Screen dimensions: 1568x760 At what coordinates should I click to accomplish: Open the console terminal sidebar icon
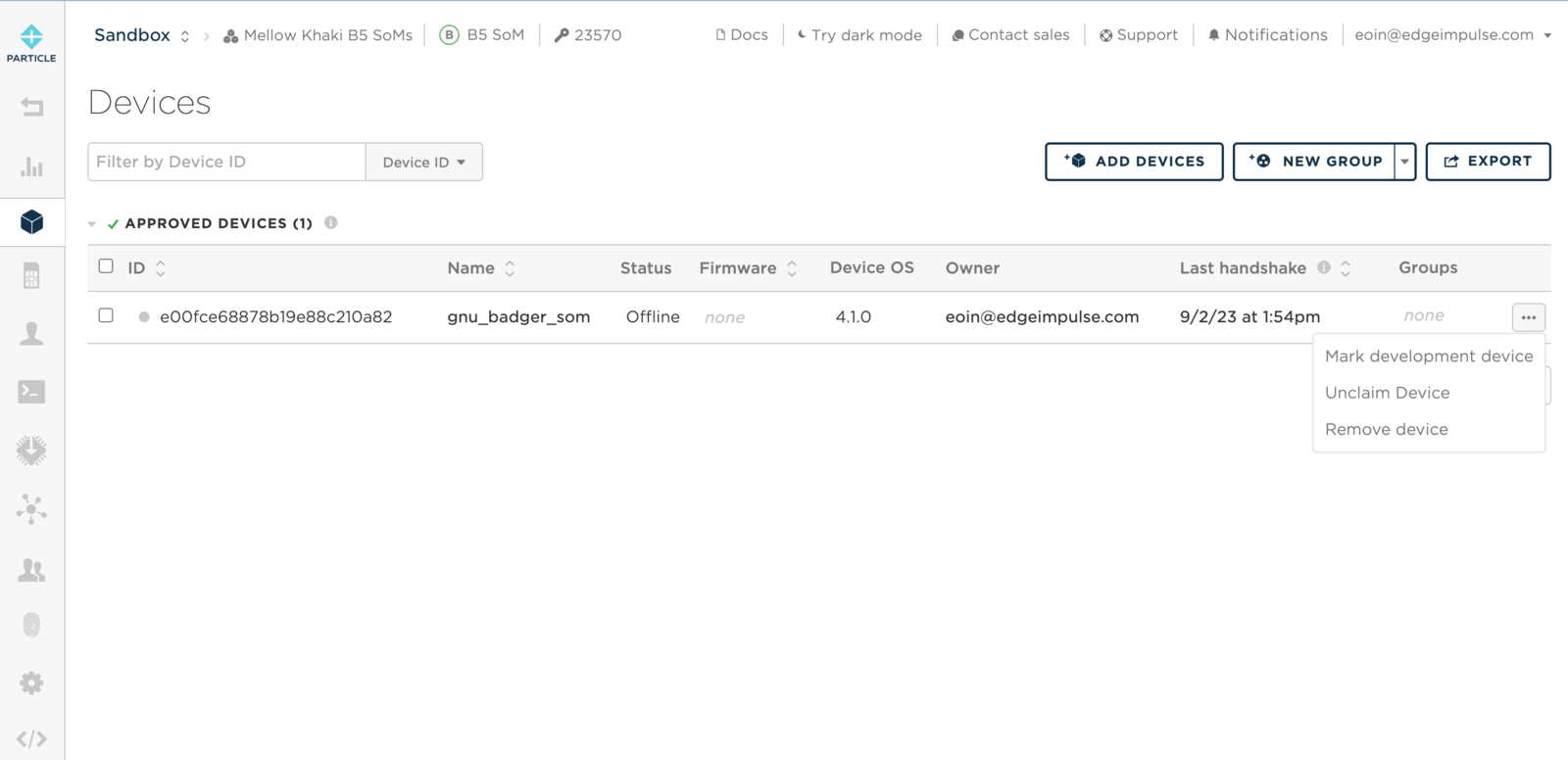[x=31, y=392]
